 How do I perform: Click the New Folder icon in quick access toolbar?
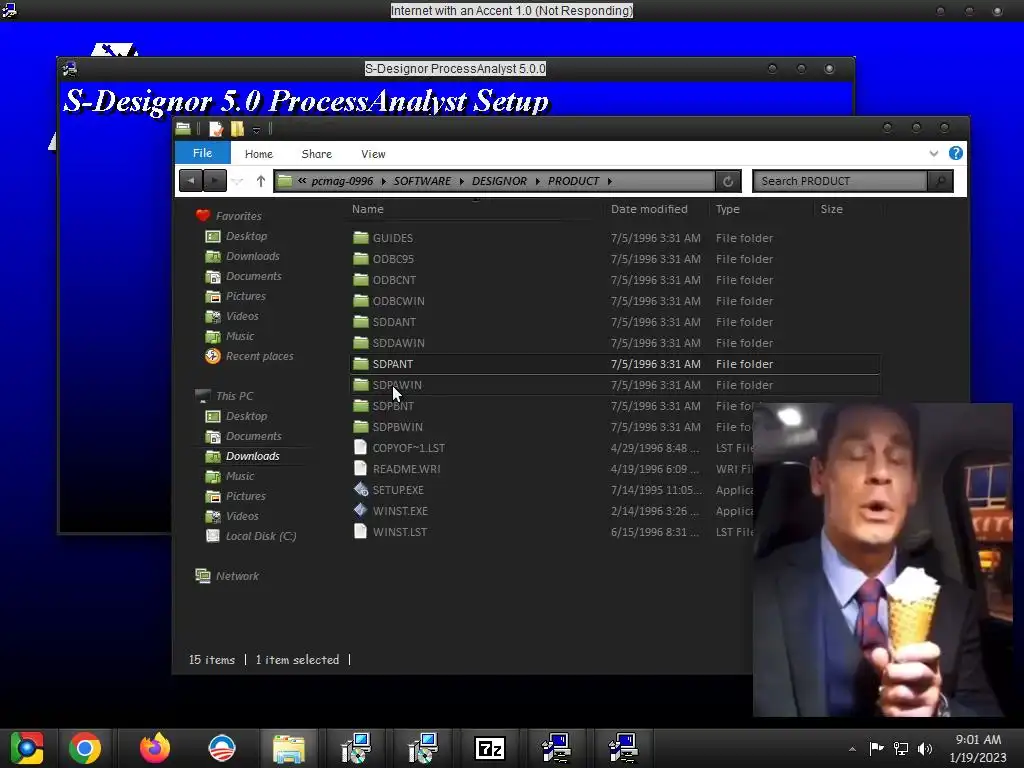tap(237, 129)
